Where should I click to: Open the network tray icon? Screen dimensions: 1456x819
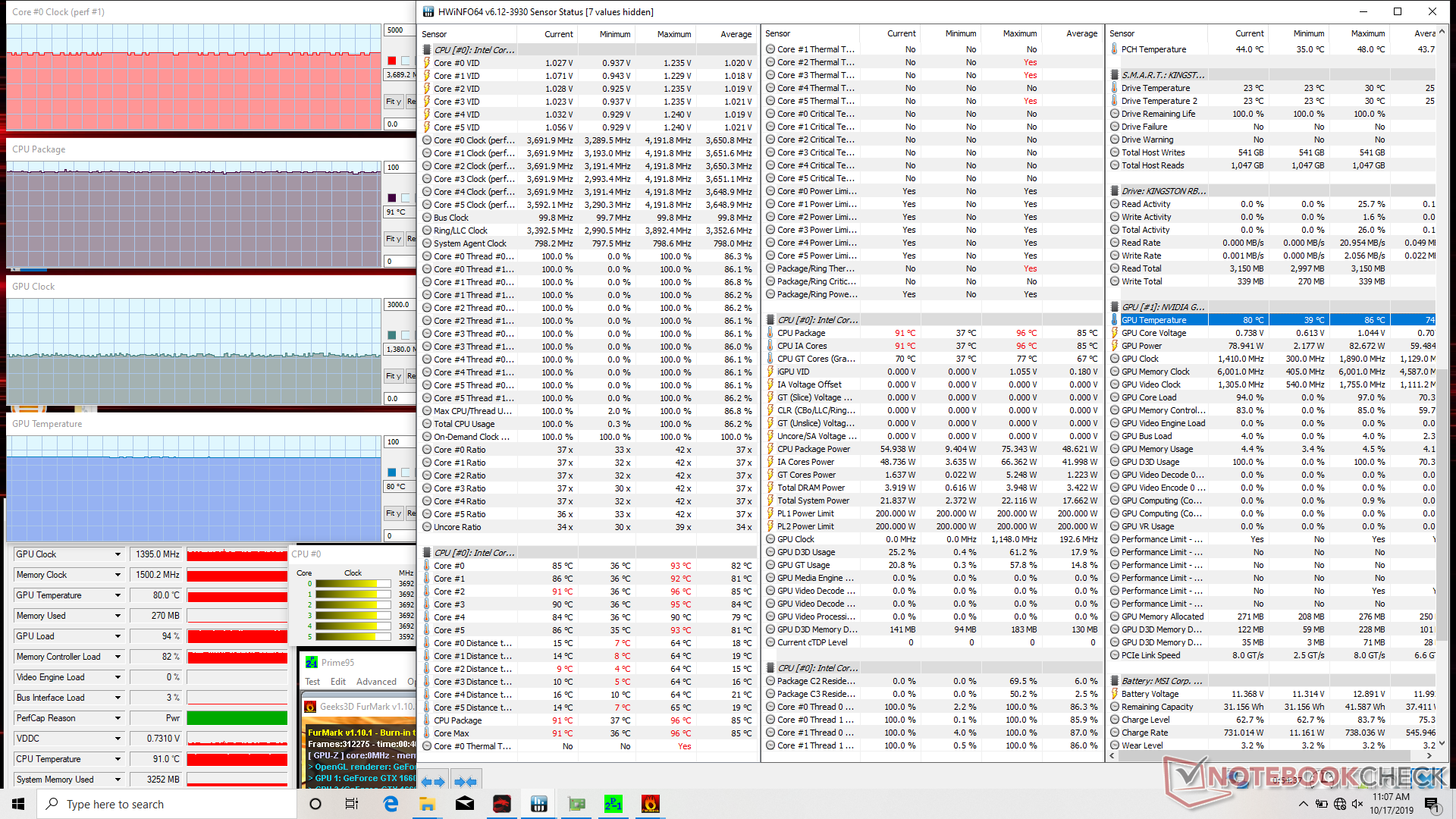(x=1340, y=804)
